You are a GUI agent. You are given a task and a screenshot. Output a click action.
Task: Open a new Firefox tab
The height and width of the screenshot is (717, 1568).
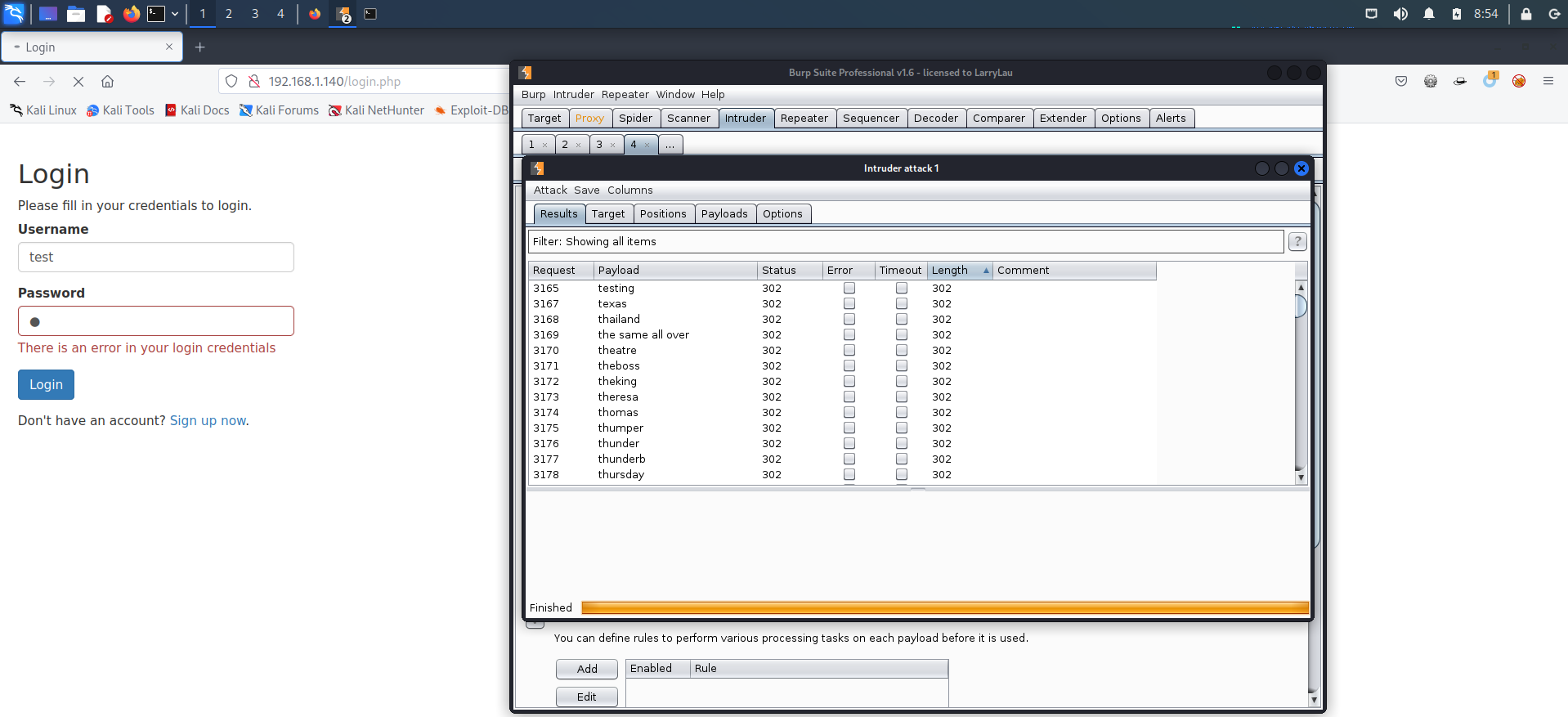tap(199, 47)
